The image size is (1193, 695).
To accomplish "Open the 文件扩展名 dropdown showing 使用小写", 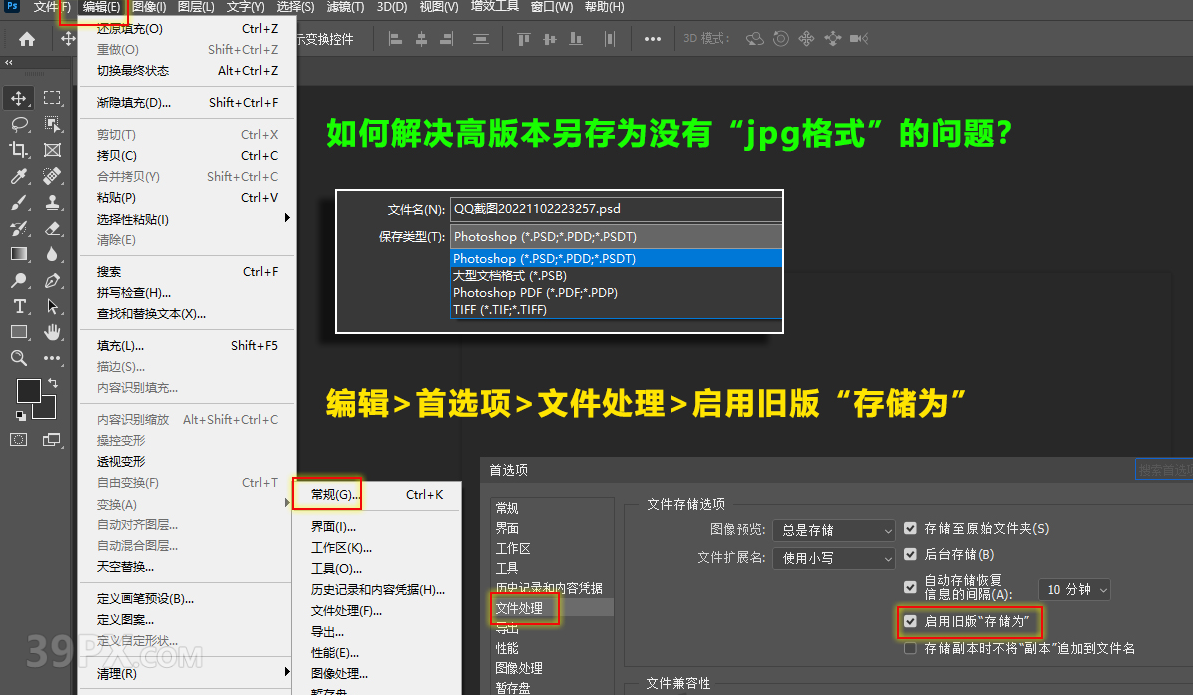I will 834,558.
